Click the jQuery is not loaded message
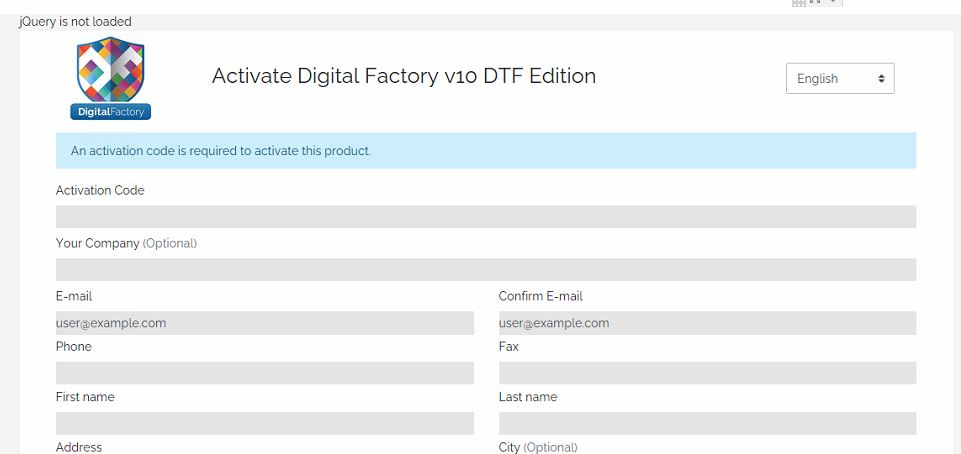The height and width of the screenshot is (454, 961). pyautogui.click(x=75, y=22)
